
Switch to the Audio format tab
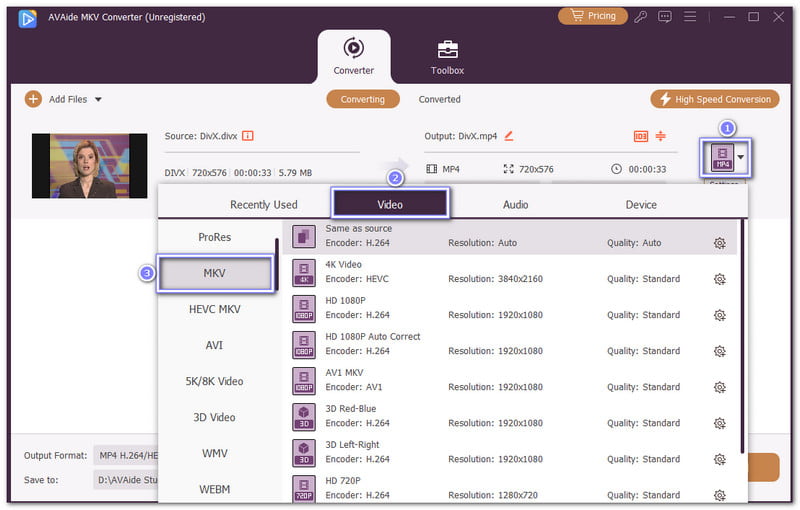[x=515, y=204]
